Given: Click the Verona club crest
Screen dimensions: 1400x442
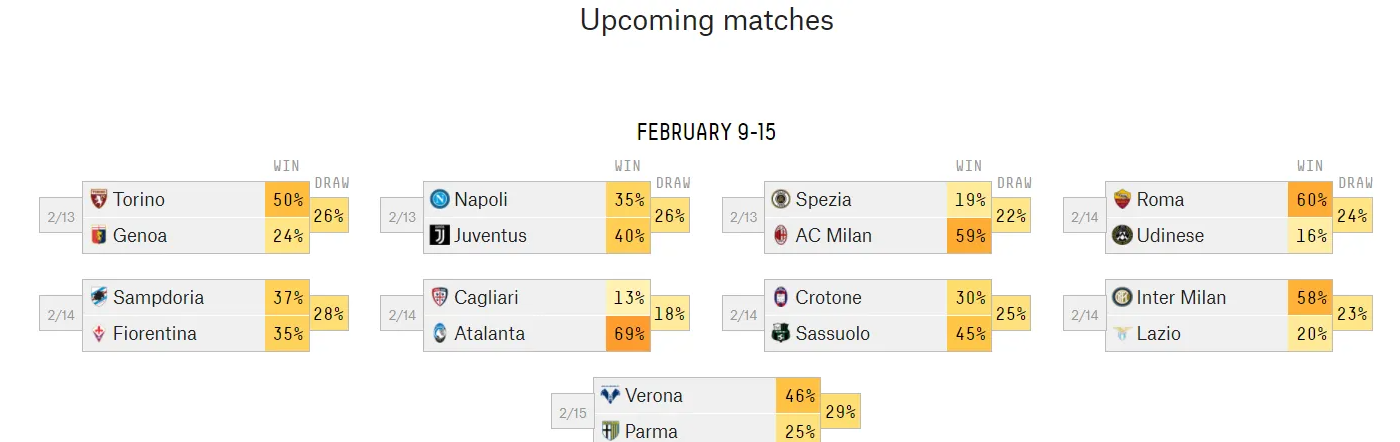Looking at the screenshot, I should [x=610, y=395].
